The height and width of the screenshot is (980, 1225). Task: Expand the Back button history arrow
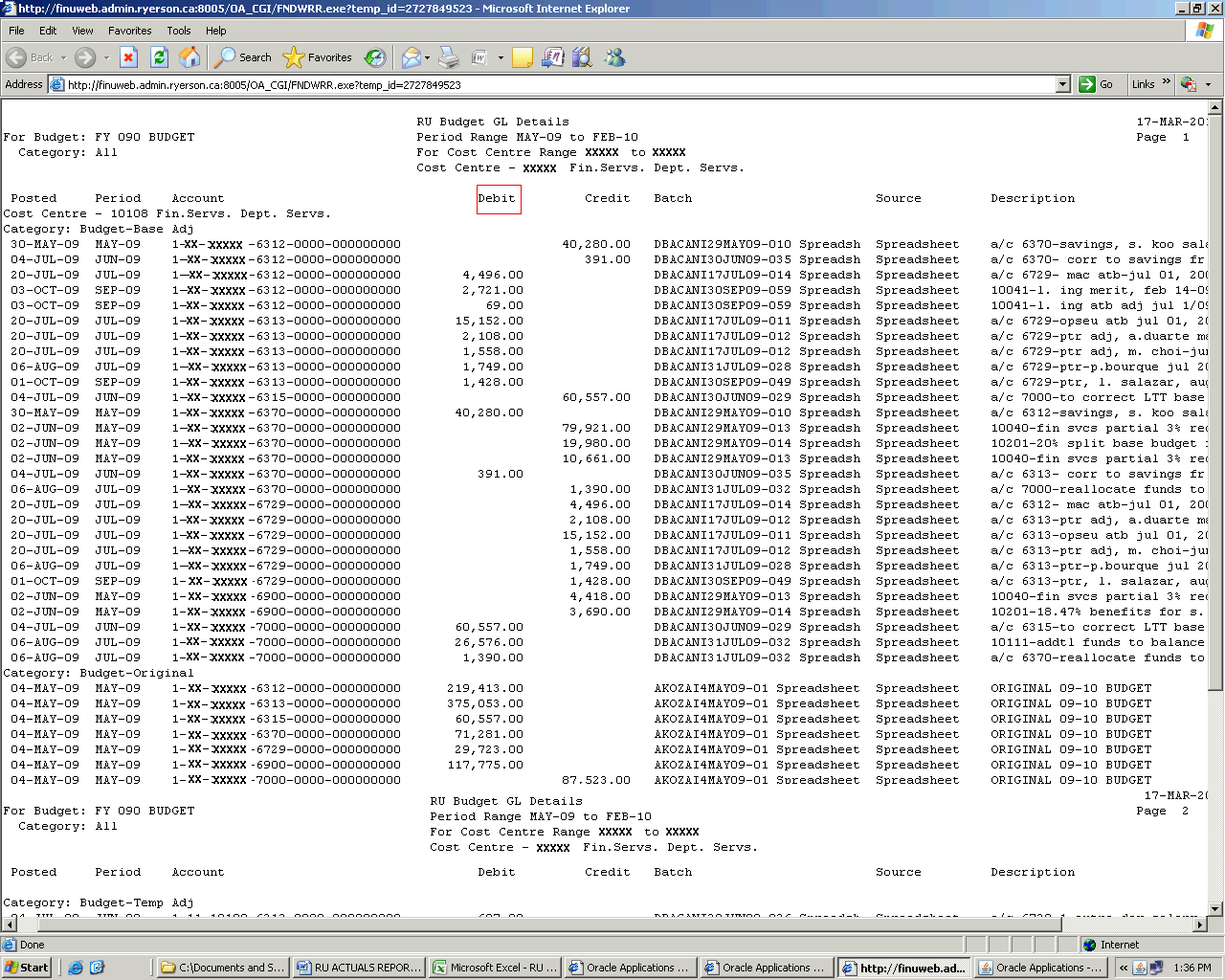tap(63, 57)
